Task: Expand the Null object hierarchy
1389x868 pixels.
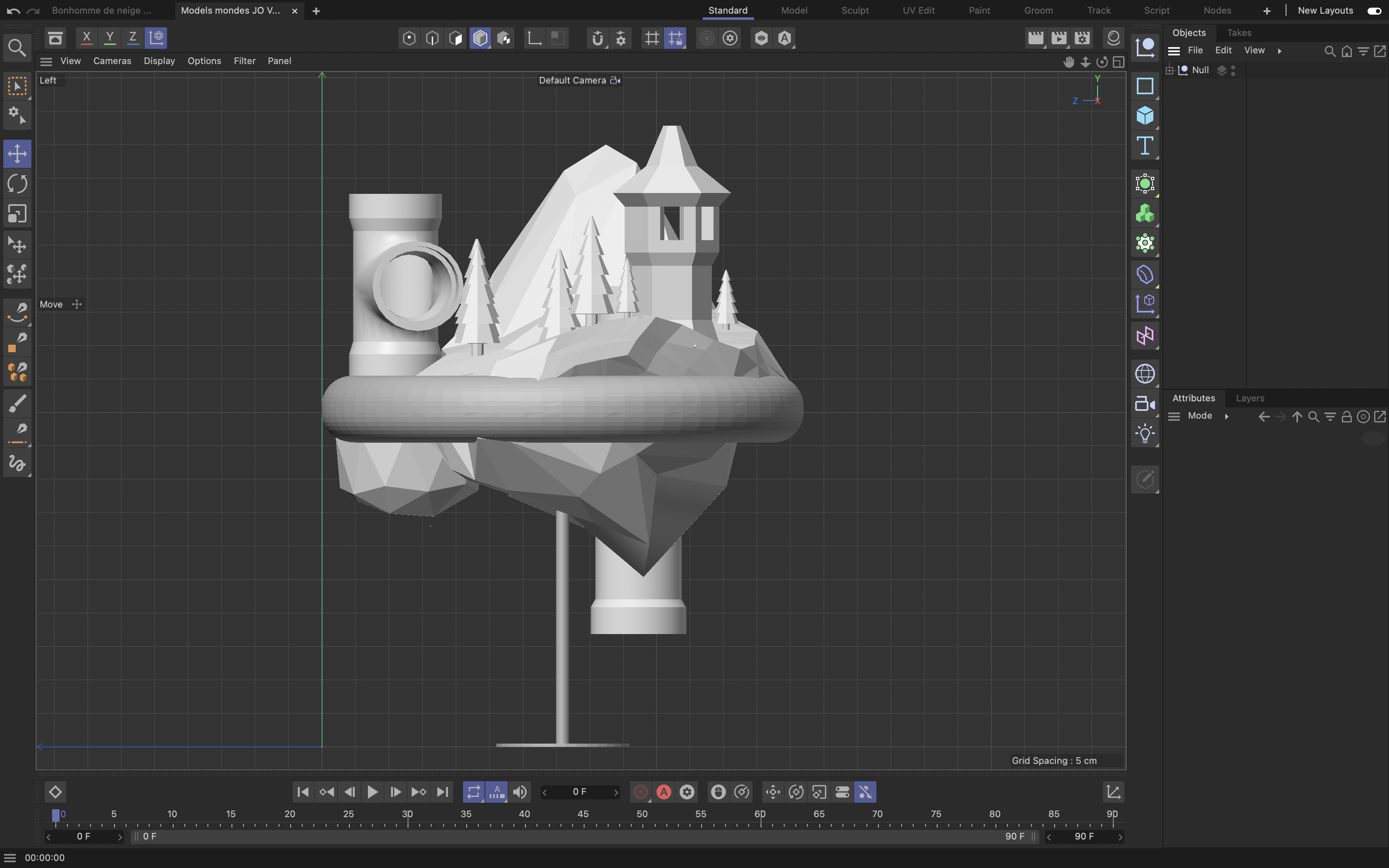Action: [1169, 70]
